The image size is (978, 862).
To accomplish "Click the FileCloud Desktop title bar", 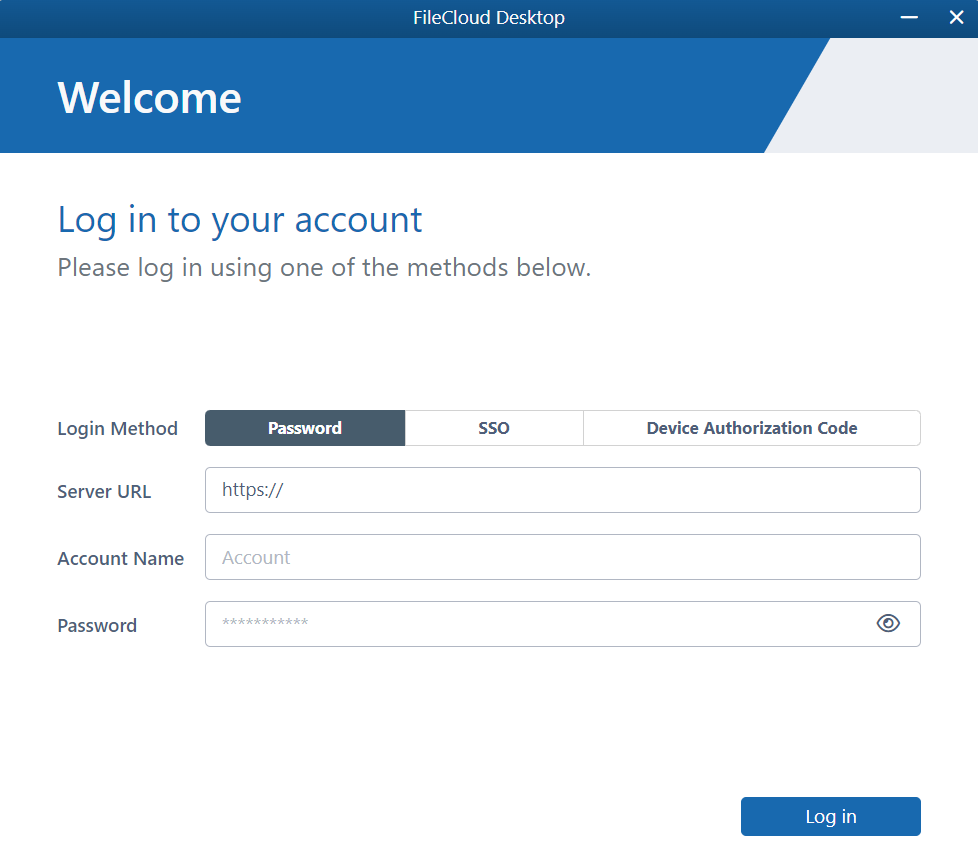I will tap(489, 17).
